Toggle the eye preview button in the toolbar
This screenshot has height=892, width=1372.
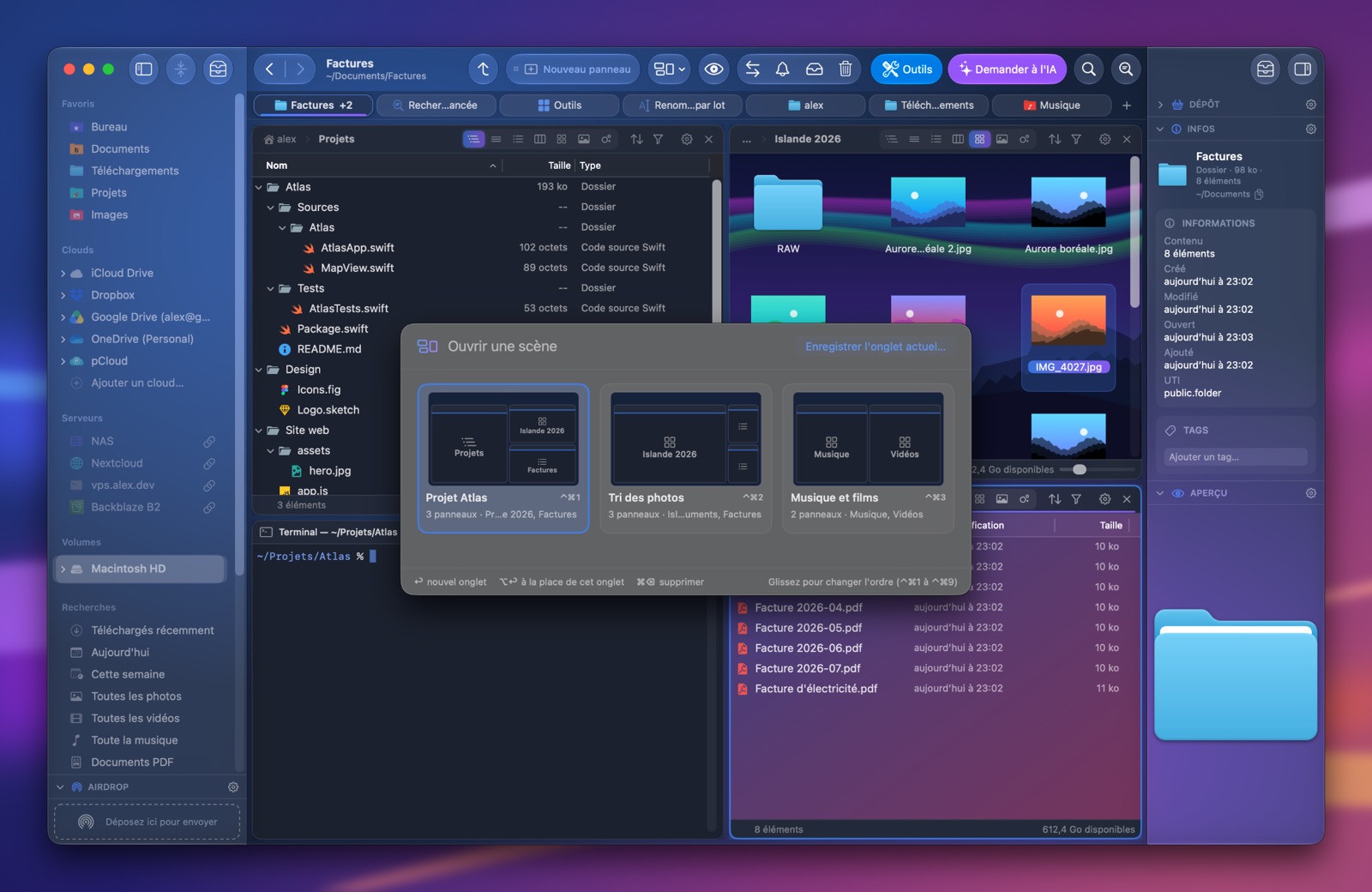pos(713,69)
